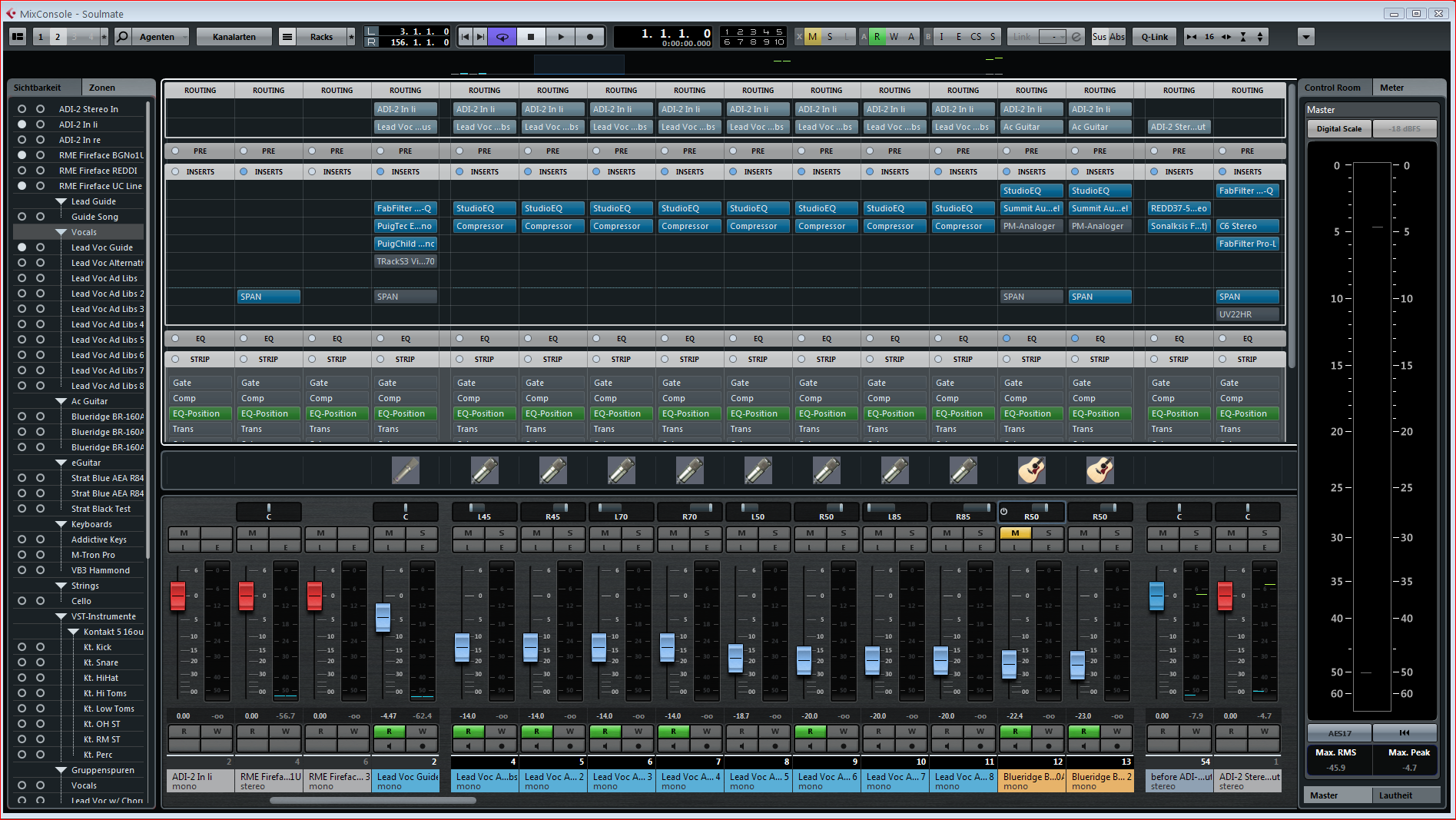Toggle visibility of Lead Voc Guide
The height and width of the screenshot is (820, 1456).
tap(22, 247)
